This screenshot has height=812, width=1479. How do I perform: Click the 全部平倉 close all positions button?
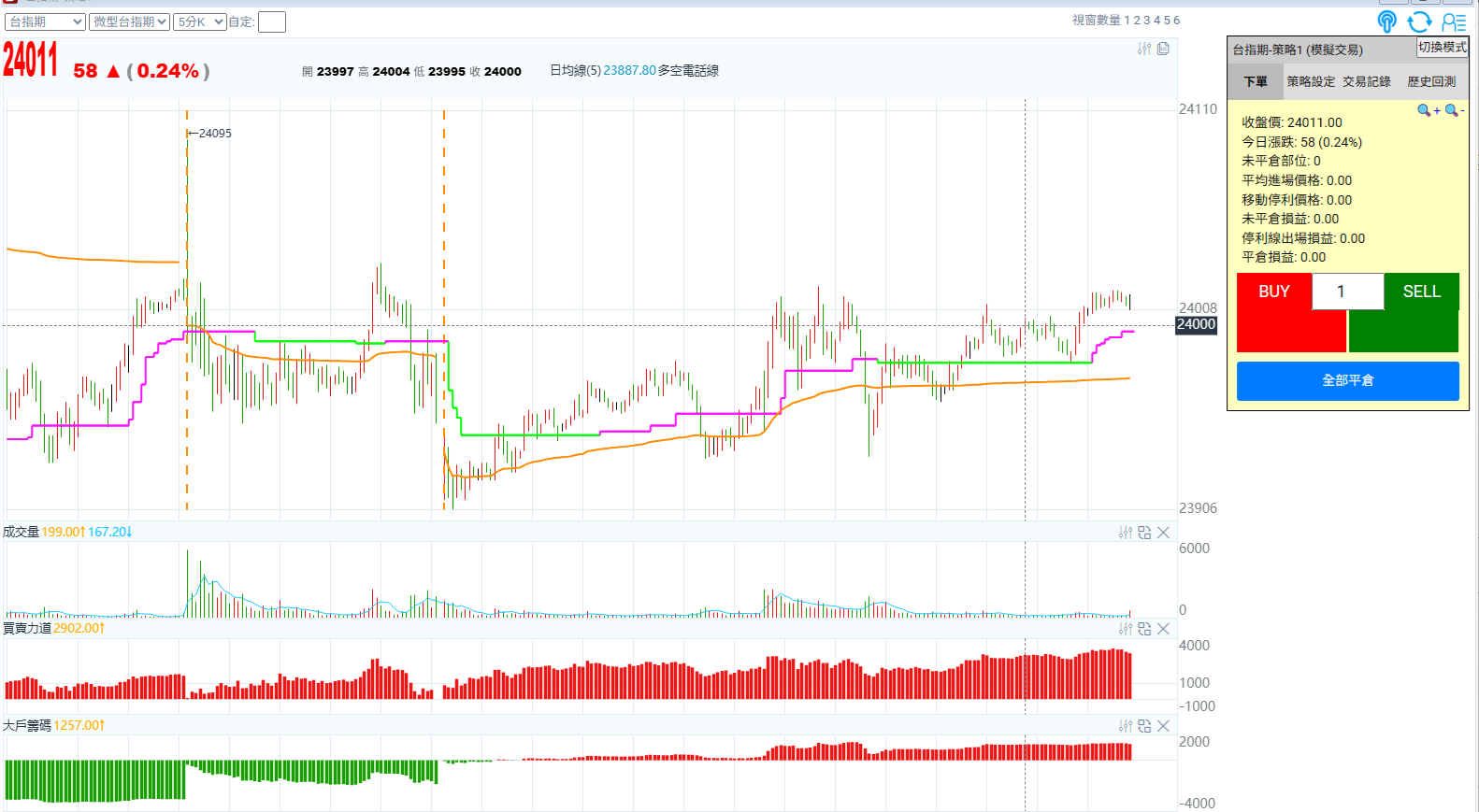tap(1348, 381)
